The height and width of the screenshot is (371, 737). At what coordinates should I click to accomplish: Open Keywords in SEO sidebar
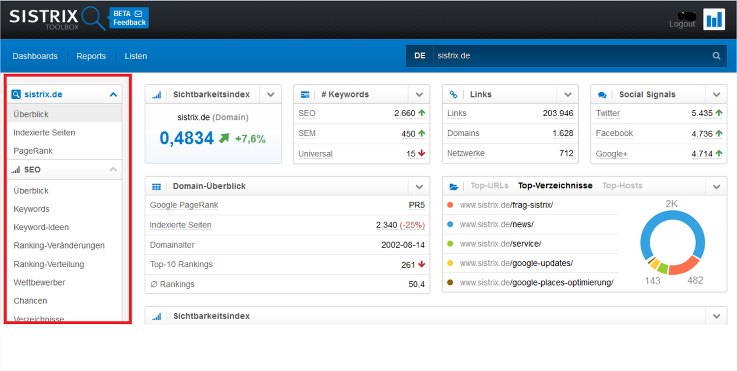[x=31, y=209]
